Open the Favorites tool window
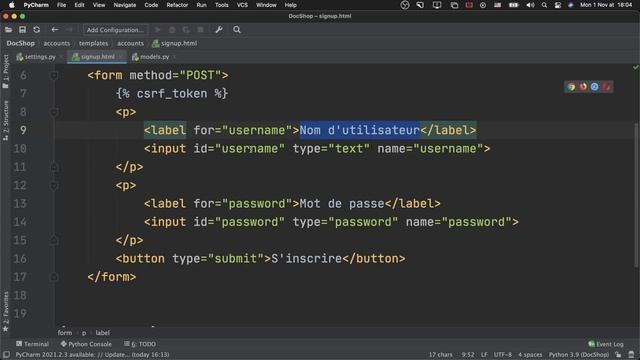 [5, 311]
